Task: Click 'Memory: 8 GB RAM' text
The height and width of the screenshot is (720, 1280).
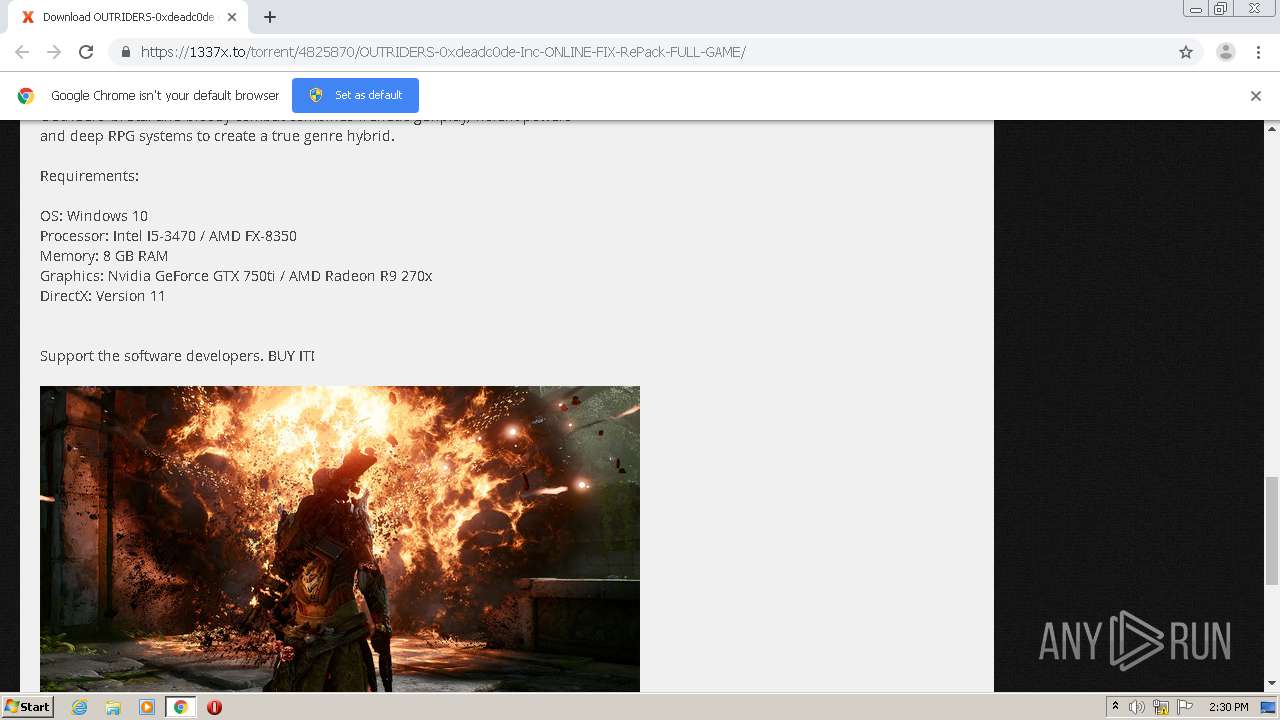Action: tap(104, 256)
